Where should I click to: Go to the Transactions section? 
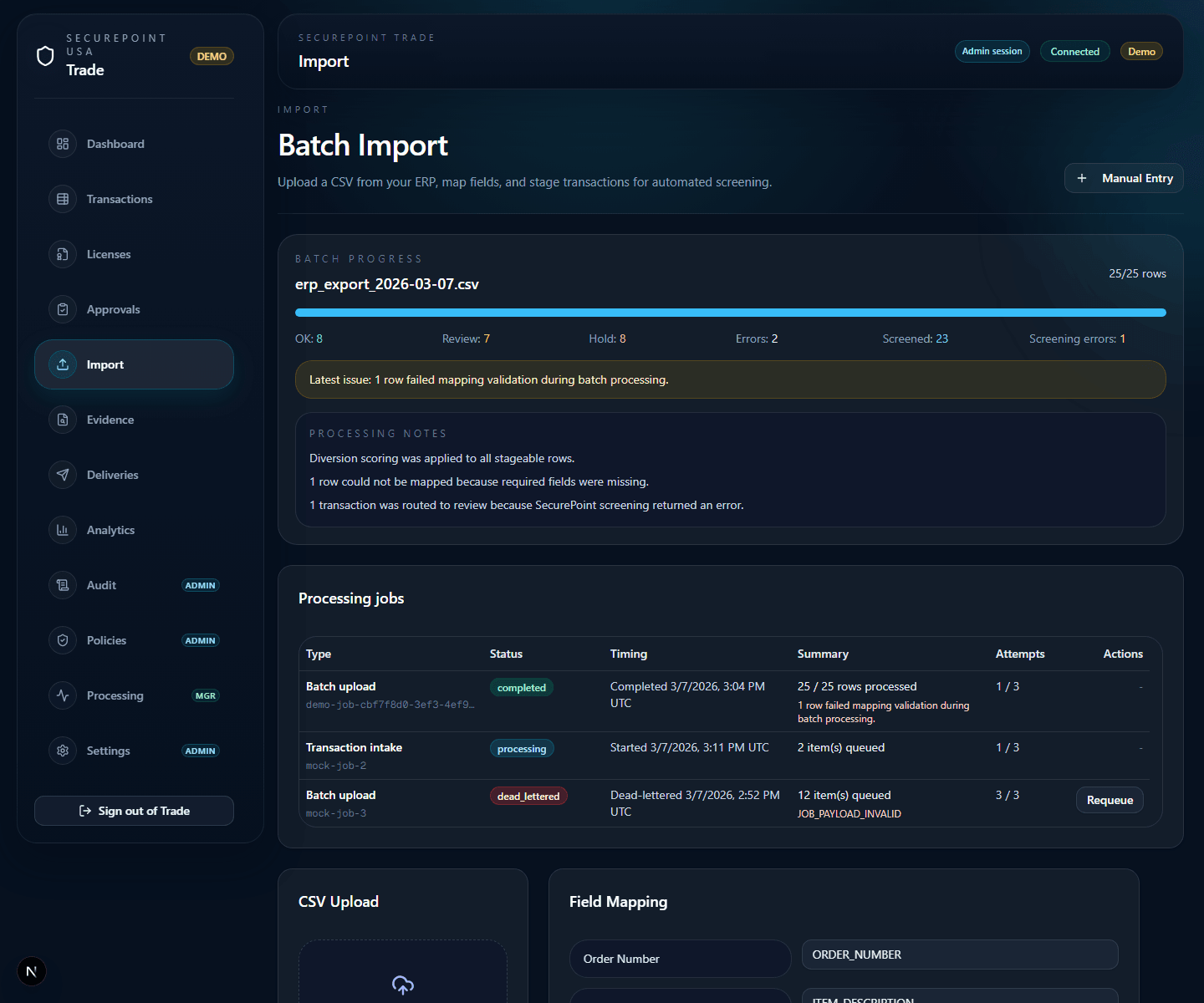click(x=134, y=199)
